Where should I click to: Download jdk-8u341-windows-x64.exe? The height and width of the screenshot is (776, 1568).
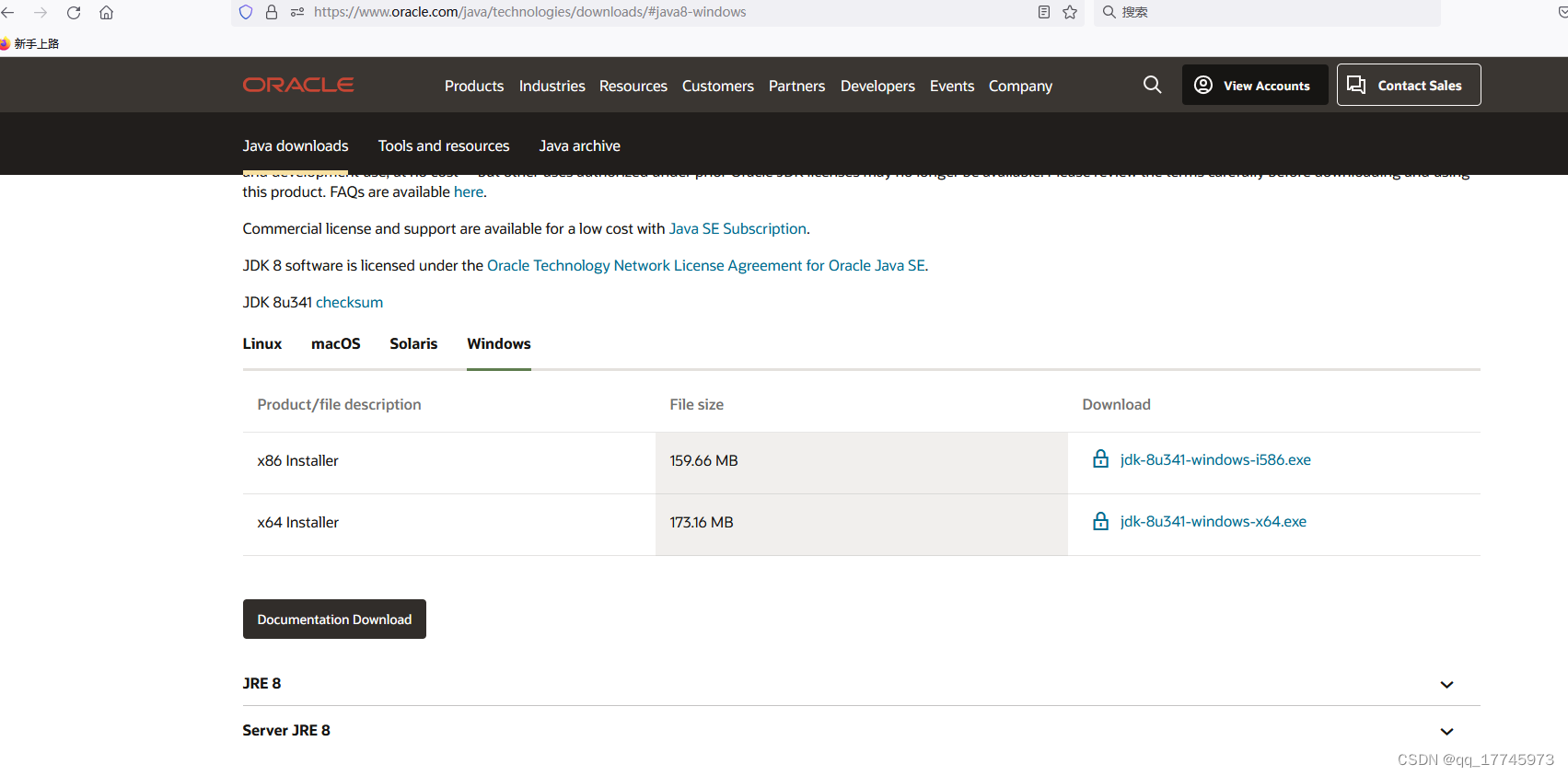coord(1214,521)
